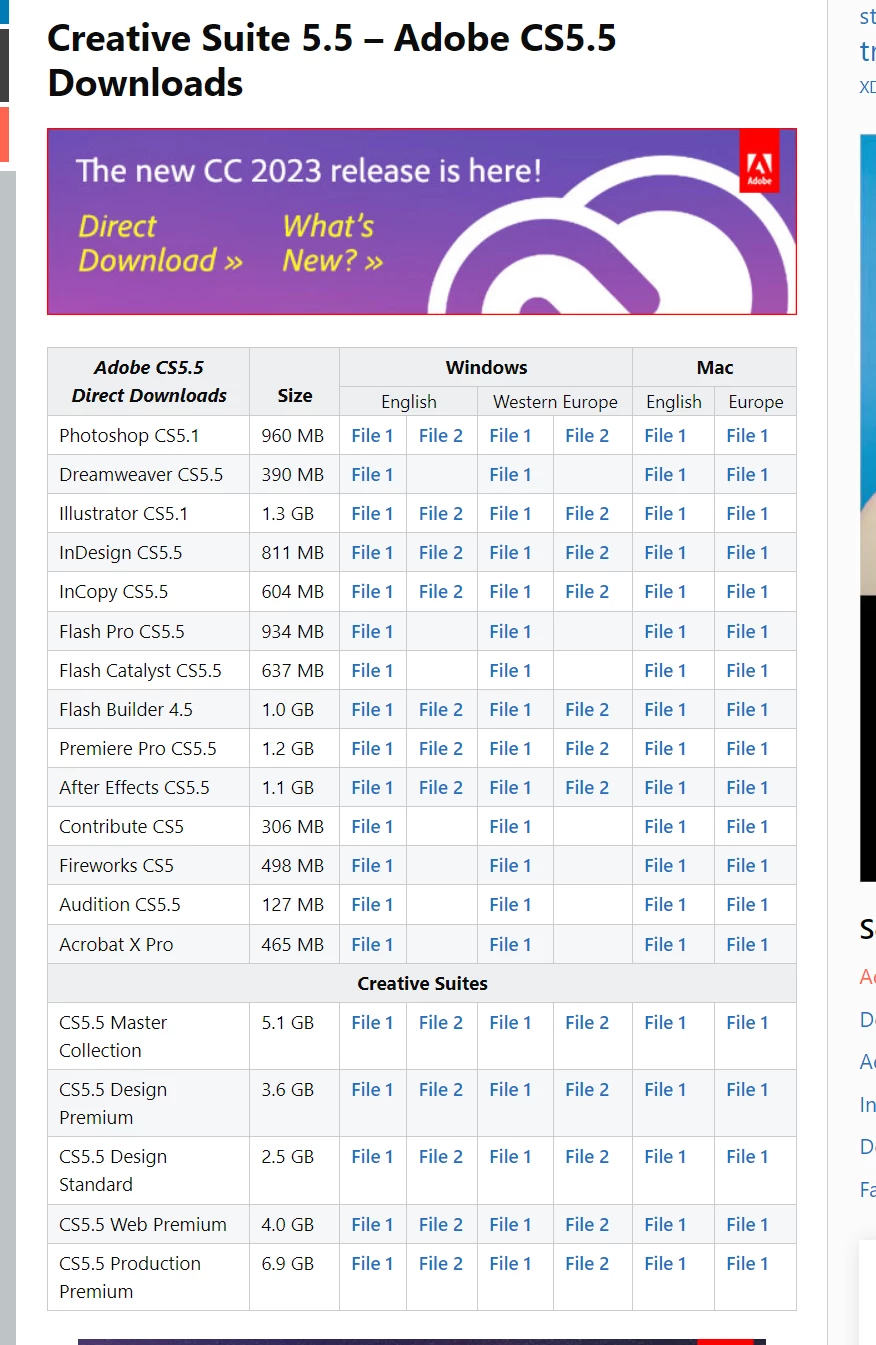Download CS5.5 Production Premium Mac English File 1
This screenshot has width=876, height=1345.
[x=665, y=1263]
